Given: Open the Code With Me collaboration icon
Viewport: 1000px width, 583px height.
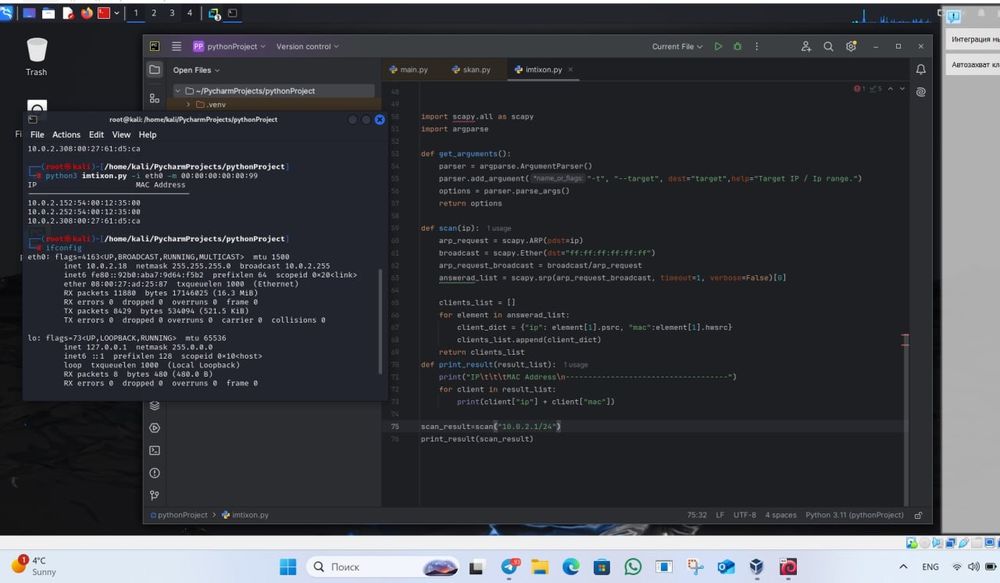Looking at the screenshot, I should pos(806,46).
